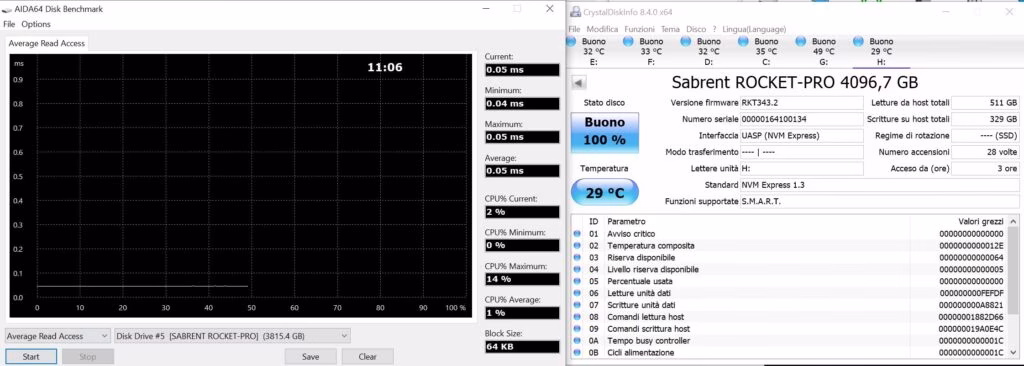
Task: Click status dot for Avviso critico row
Action: [x=577, y=234]
